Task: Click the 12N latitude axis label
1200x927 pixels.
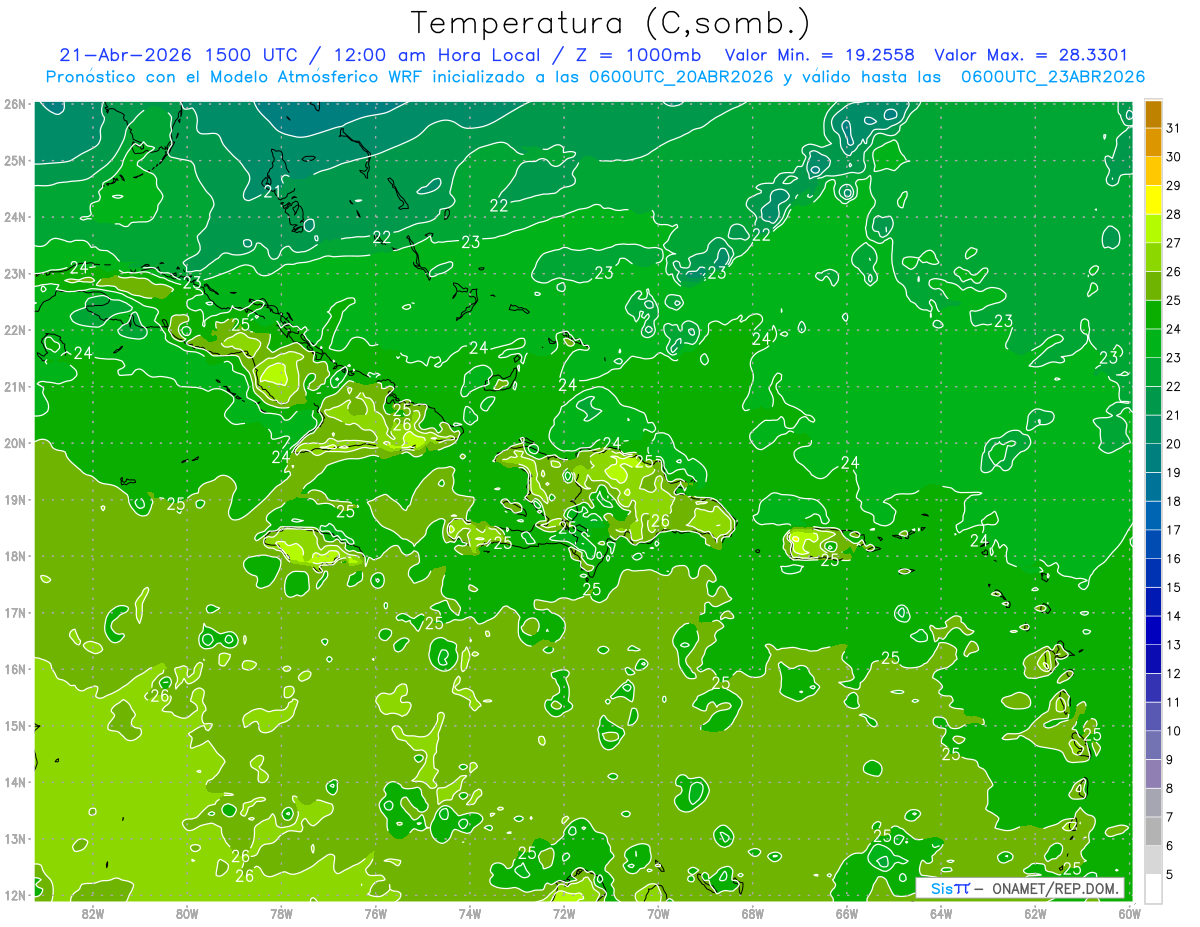Action: 14,895
